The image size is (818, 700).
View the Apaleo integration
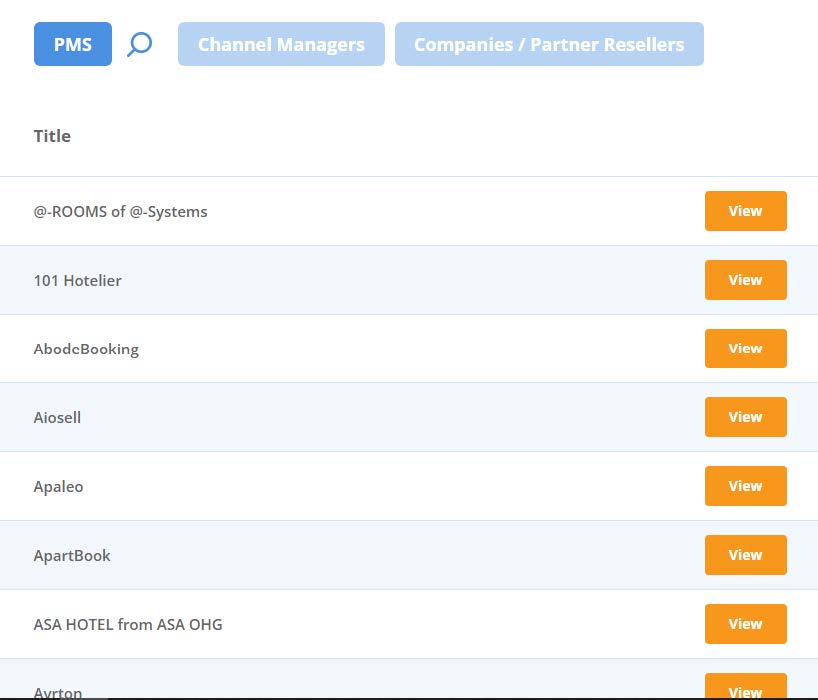click(x=745, y=486)
